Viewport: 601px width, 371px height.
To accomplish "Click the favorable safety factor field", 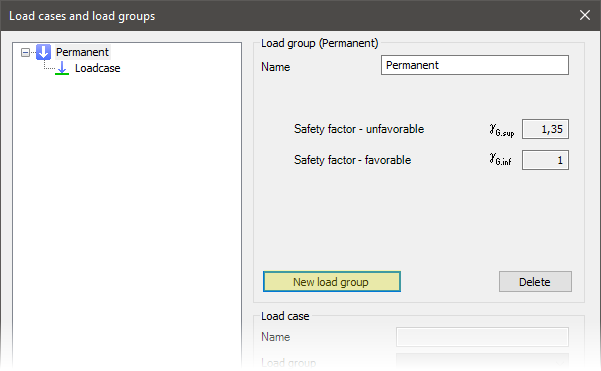I will point(545,160).
